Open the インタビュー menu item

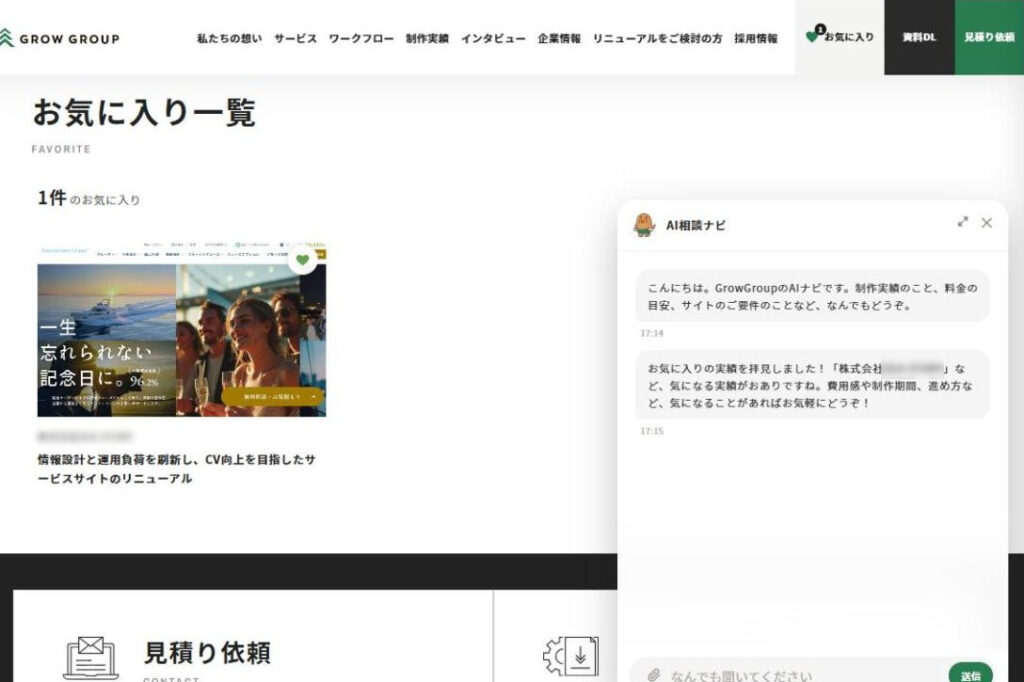pyautogui.click(x=493, y=39)
